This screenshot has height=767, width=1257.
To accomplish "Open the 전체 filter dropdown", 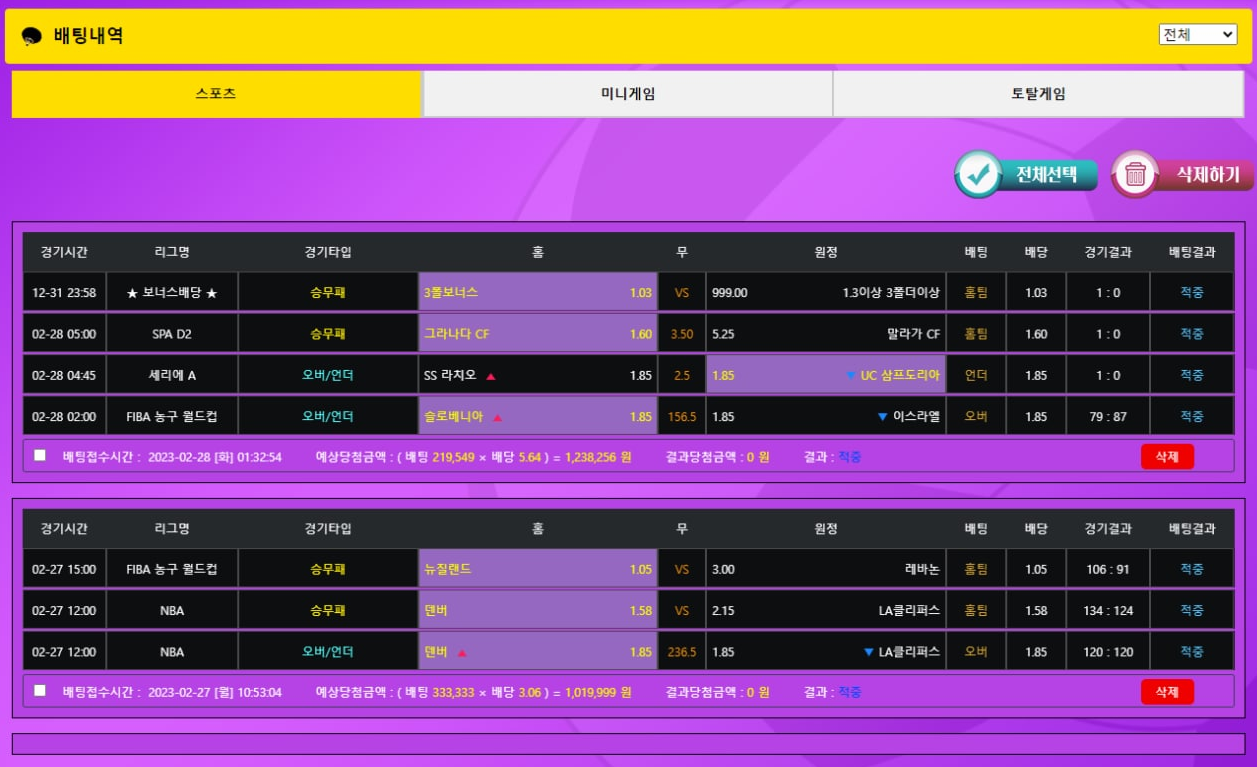I will (1198, 34).
